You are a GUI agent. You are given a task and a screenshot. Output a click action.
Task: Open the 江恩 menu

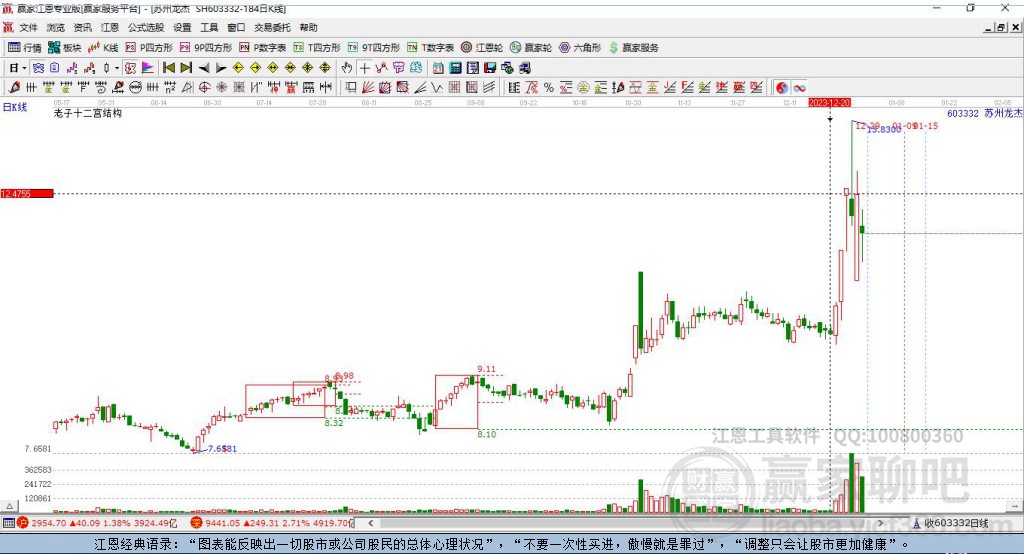[110, 27]
